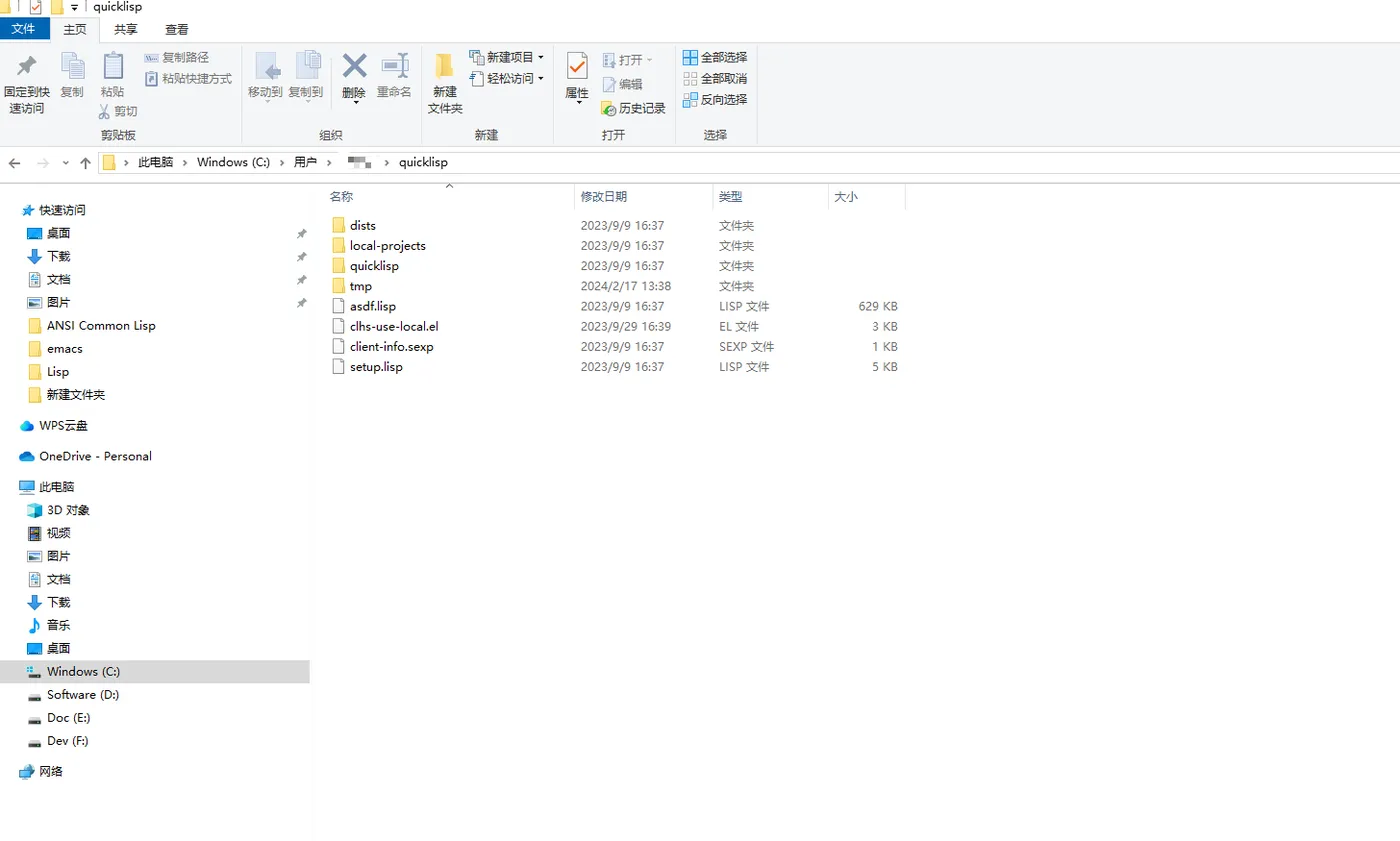Sort by 大小 column header
This screenshot has height=841, width=1400.
click(867, 197)
